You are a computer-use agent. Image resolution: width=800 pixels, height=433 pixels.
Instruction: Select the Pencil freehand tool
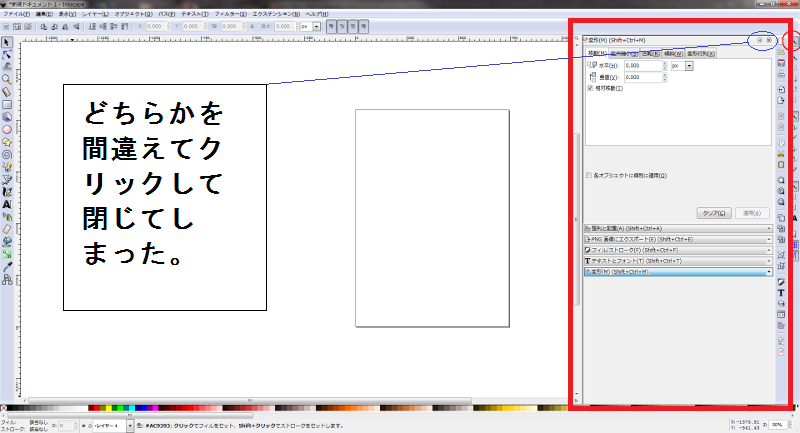(7, 167)
